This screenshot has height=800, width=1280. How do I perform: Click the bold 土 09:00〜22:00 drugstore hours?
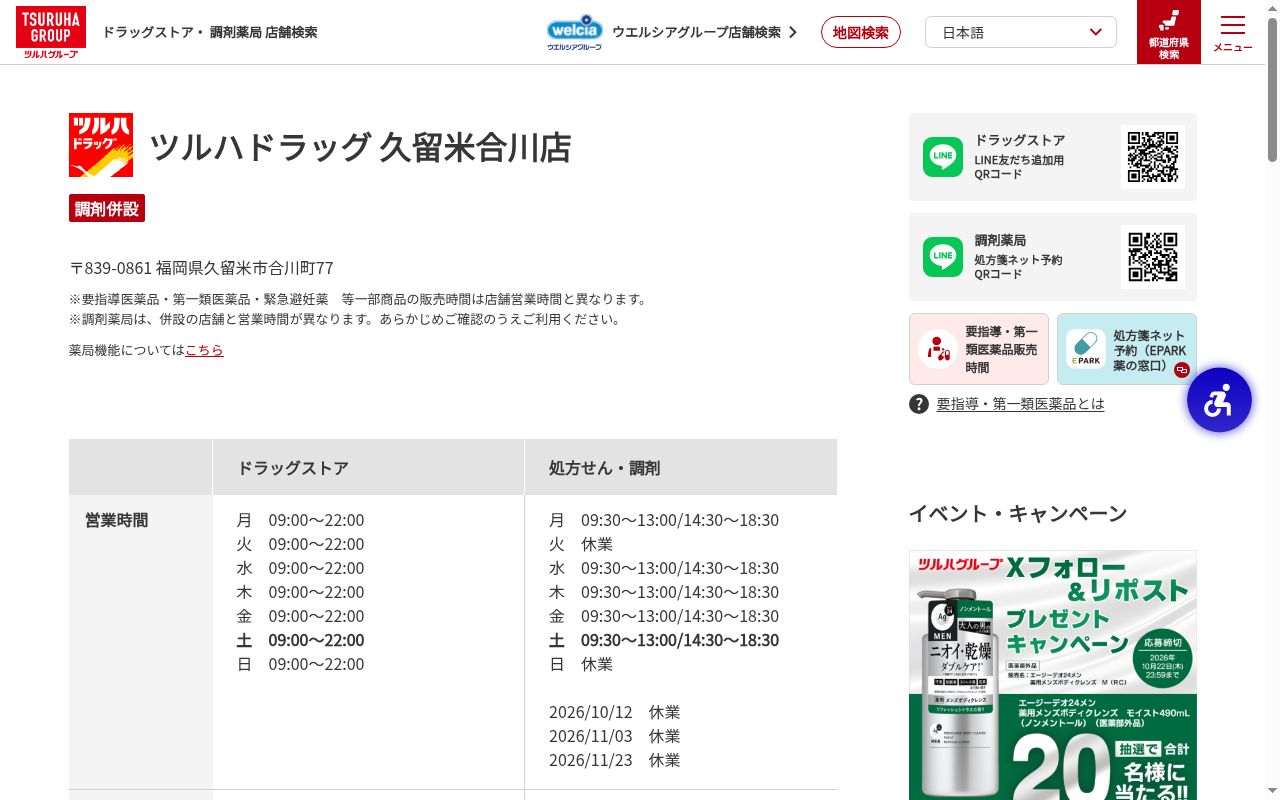pos(300,640)
